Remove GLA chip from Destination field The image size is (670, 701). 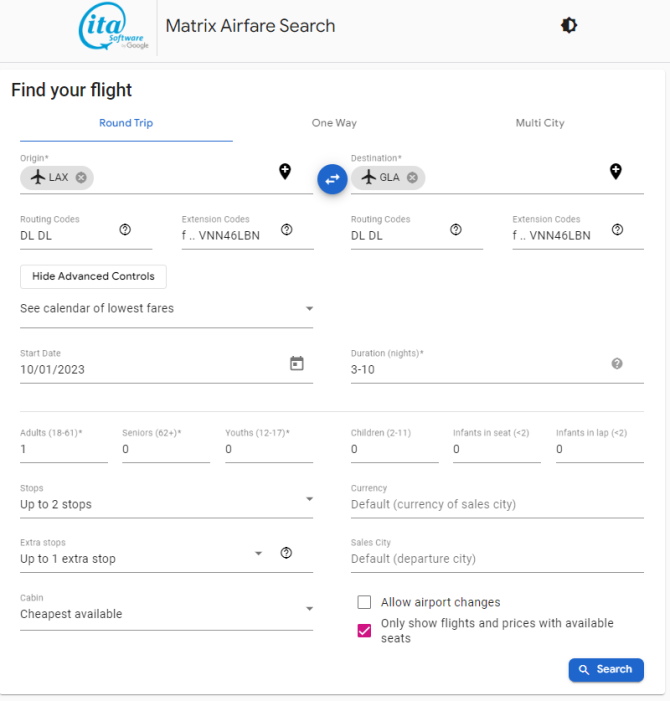[x=412, y=177]
